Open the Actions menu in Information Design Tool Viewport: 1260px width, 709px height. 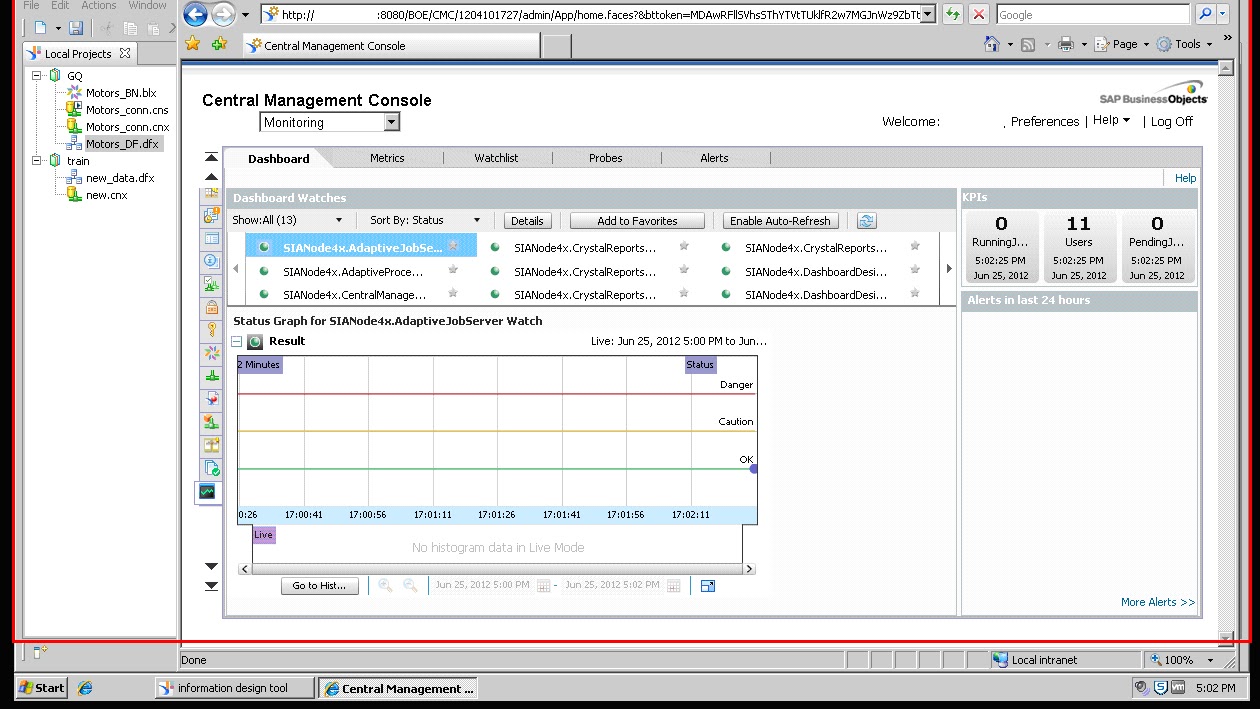point(97,5)
